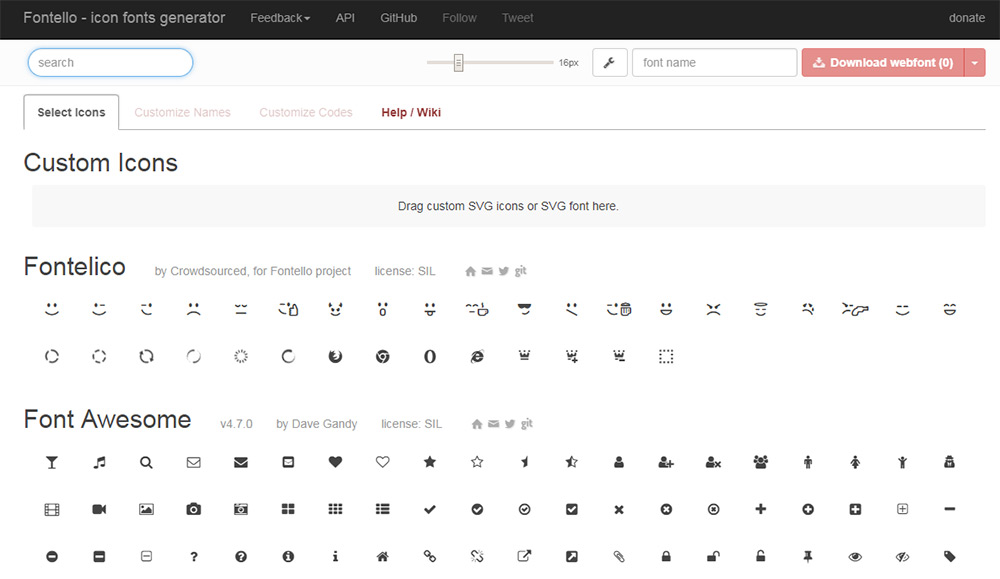Click the thumb-tack pin icon

(808, 556)
